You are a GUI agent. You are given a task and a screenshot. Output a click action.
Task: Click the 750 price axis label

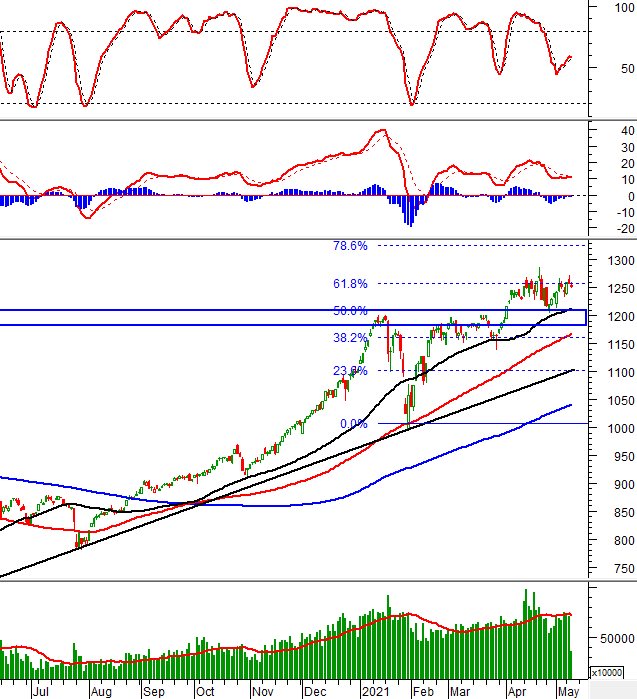click(x=624, y=569)
